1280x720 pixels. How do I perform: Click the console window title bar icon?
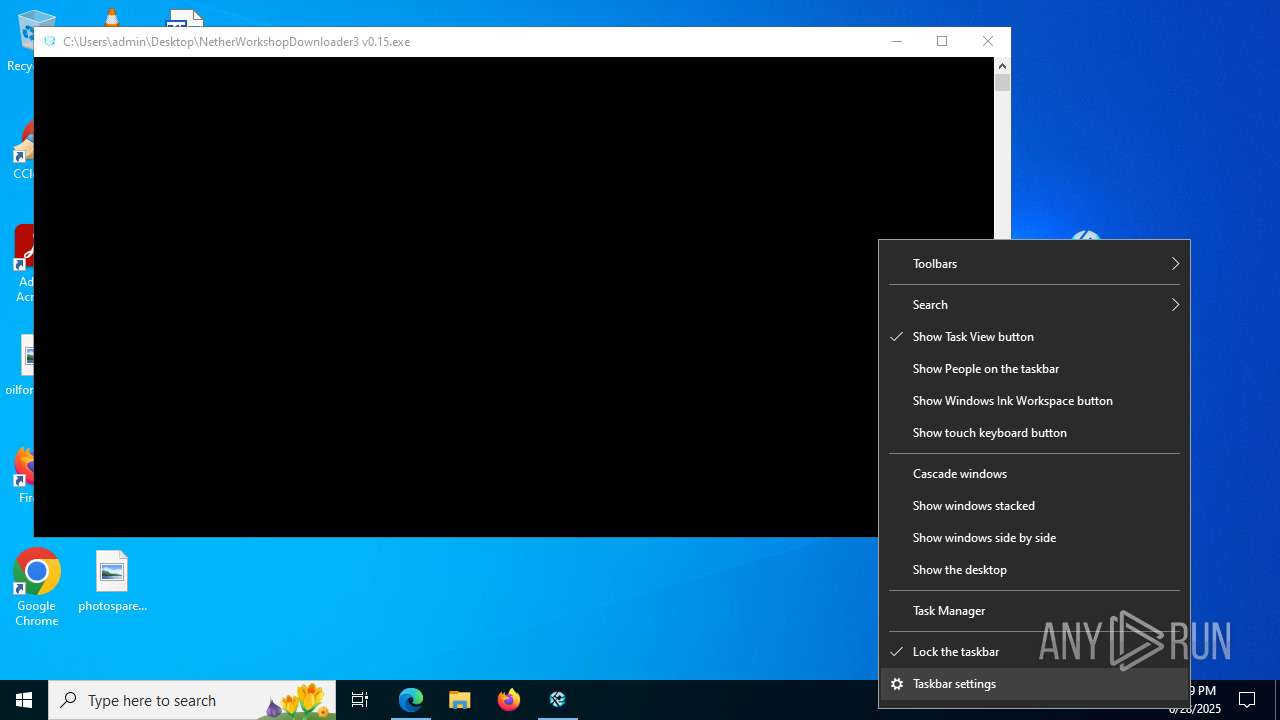(x=49, y=41)
